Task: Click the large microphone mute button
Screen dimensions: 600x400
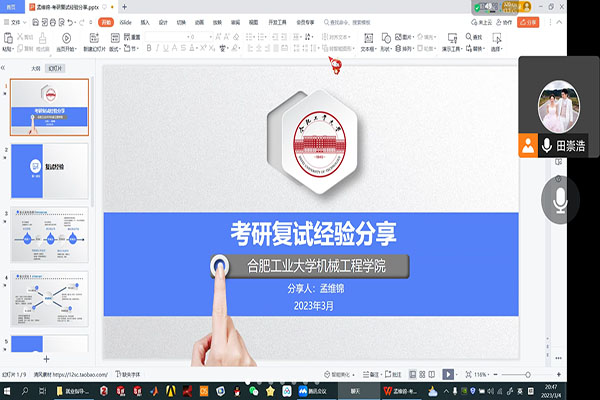Action: pyautogui.click(x=559, y=200)
